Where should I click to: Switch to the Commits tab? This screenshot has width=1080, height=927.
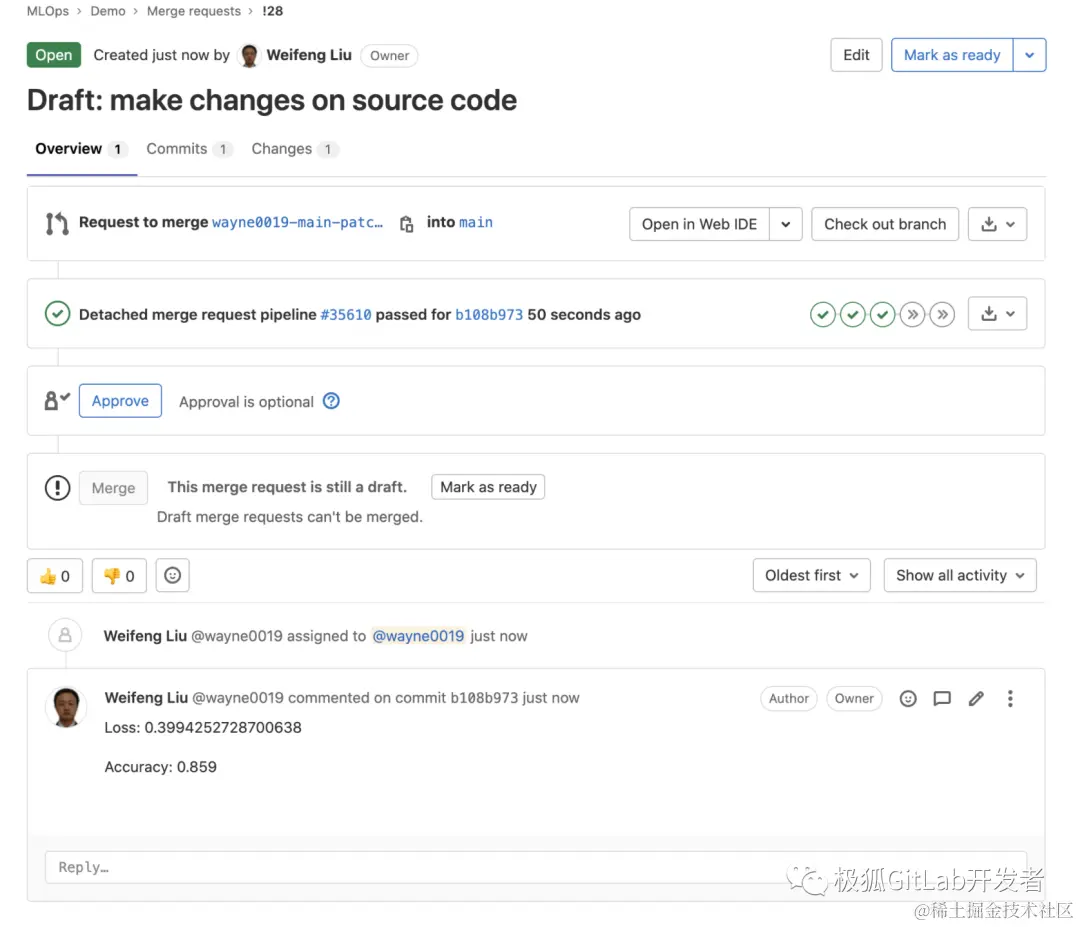188,149
